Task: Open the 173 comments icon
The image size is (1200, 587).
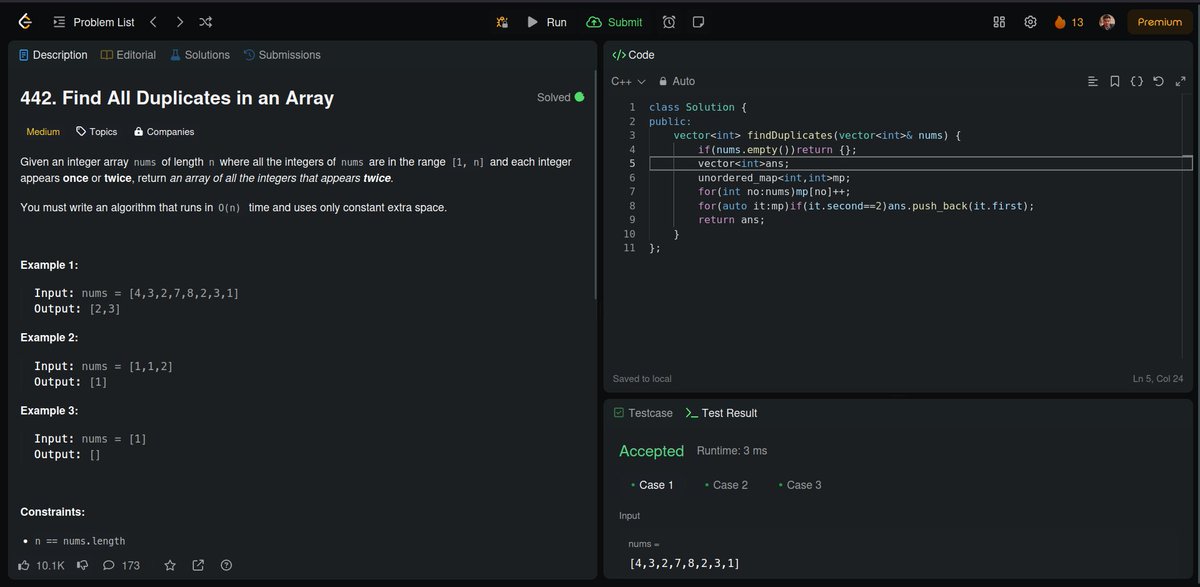Action: tap(121, 566)
